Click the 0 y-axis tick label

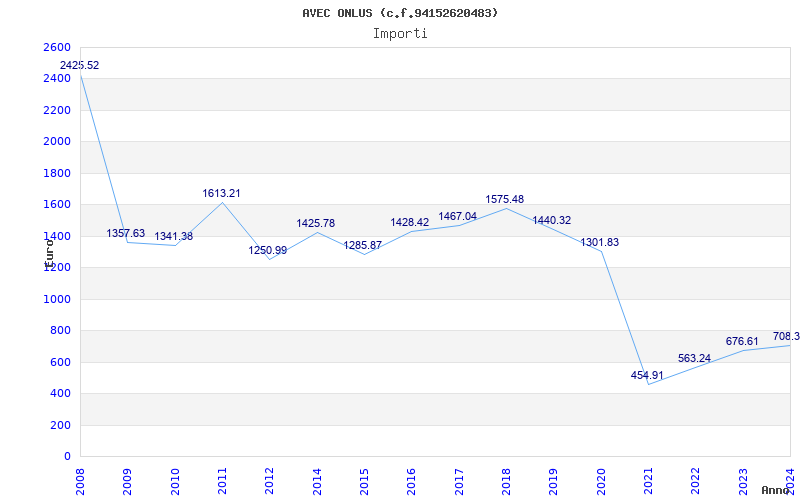(x=67, y=457)
